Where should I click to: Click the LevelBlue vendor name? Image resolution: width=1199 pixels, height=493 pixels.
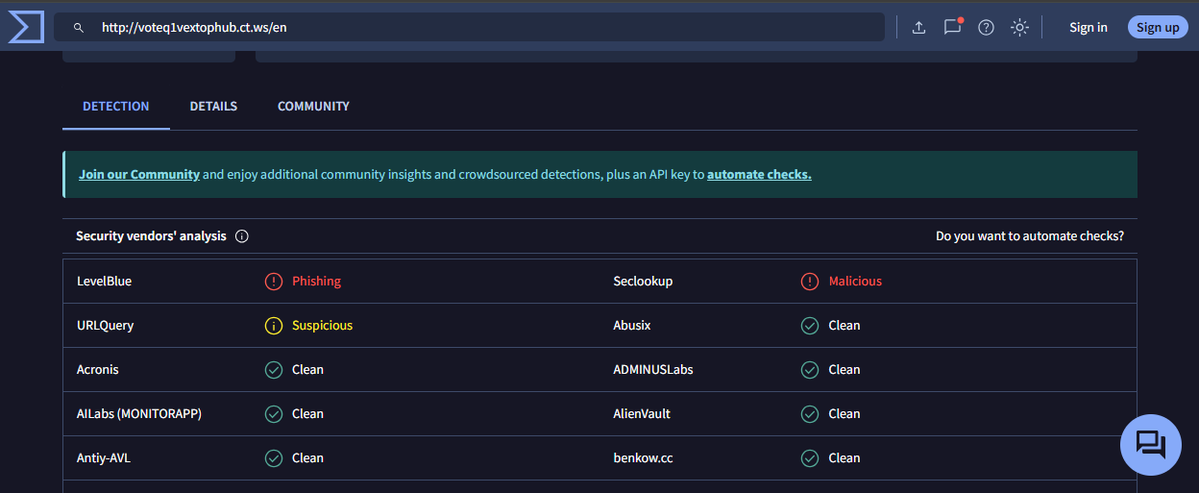click(104, 281)
